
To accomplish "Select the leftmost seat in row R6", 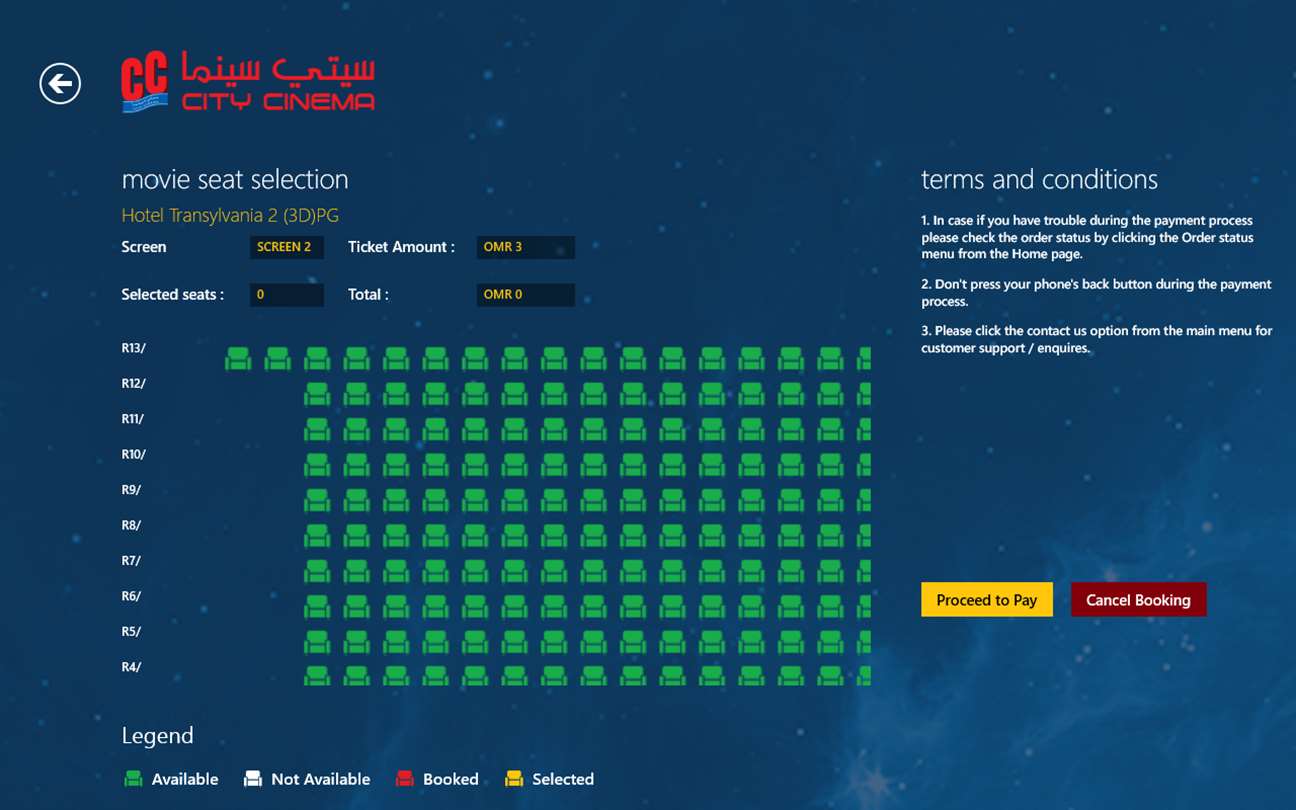I will (317, 606).
